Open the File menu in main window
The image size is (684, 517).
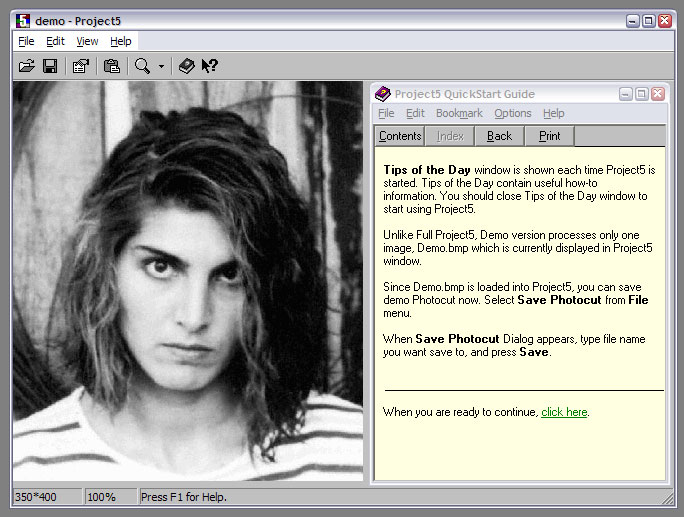point(26,41)
